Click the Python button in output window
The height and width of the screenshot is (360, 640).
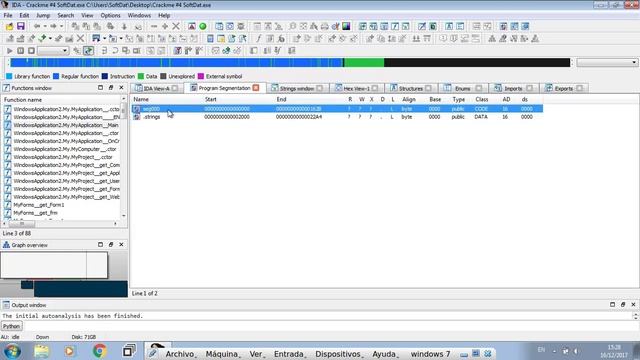pos(11,326)
